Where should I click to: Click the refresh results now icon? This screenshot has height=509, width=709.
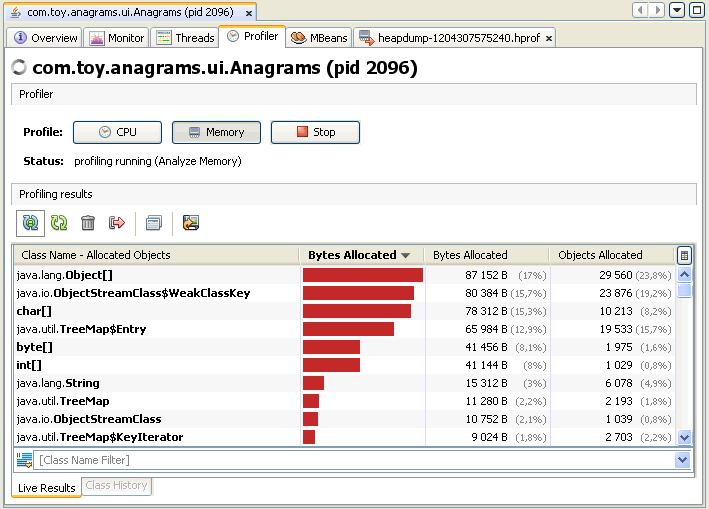(x=59, y=223)
